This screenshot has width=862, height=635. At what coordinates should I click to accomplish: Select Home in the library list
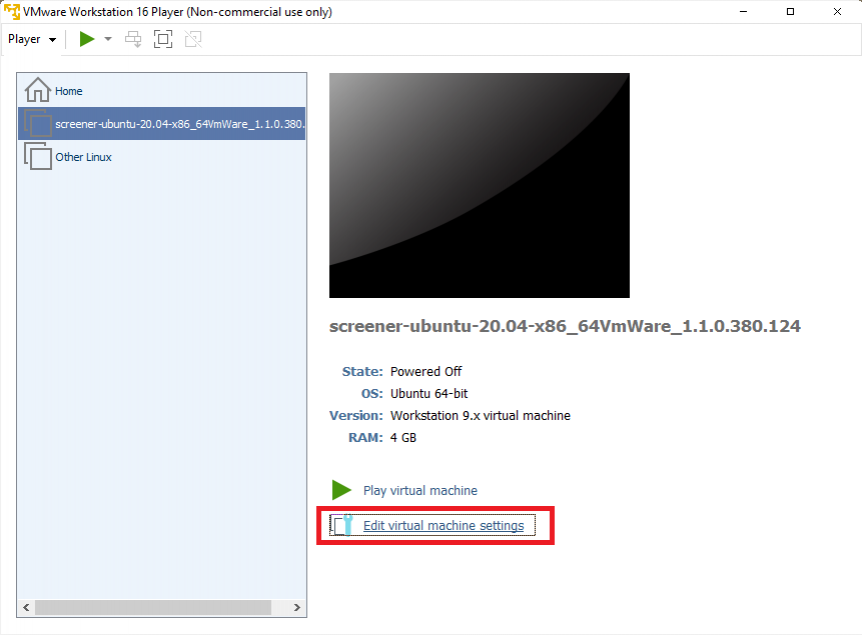pyautogui.click(x=68, y=91)
